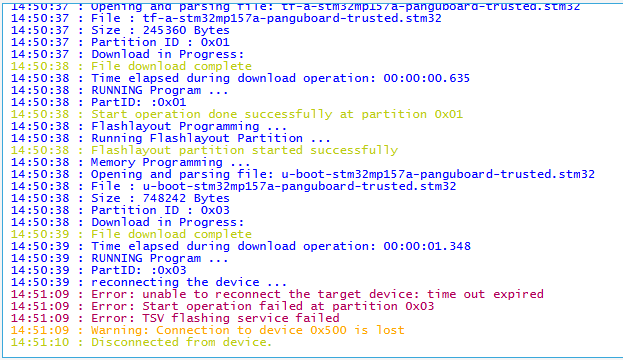Click the Partition ID 0x01 log line
The image size is (623, 360).
[x=120, y=42]
